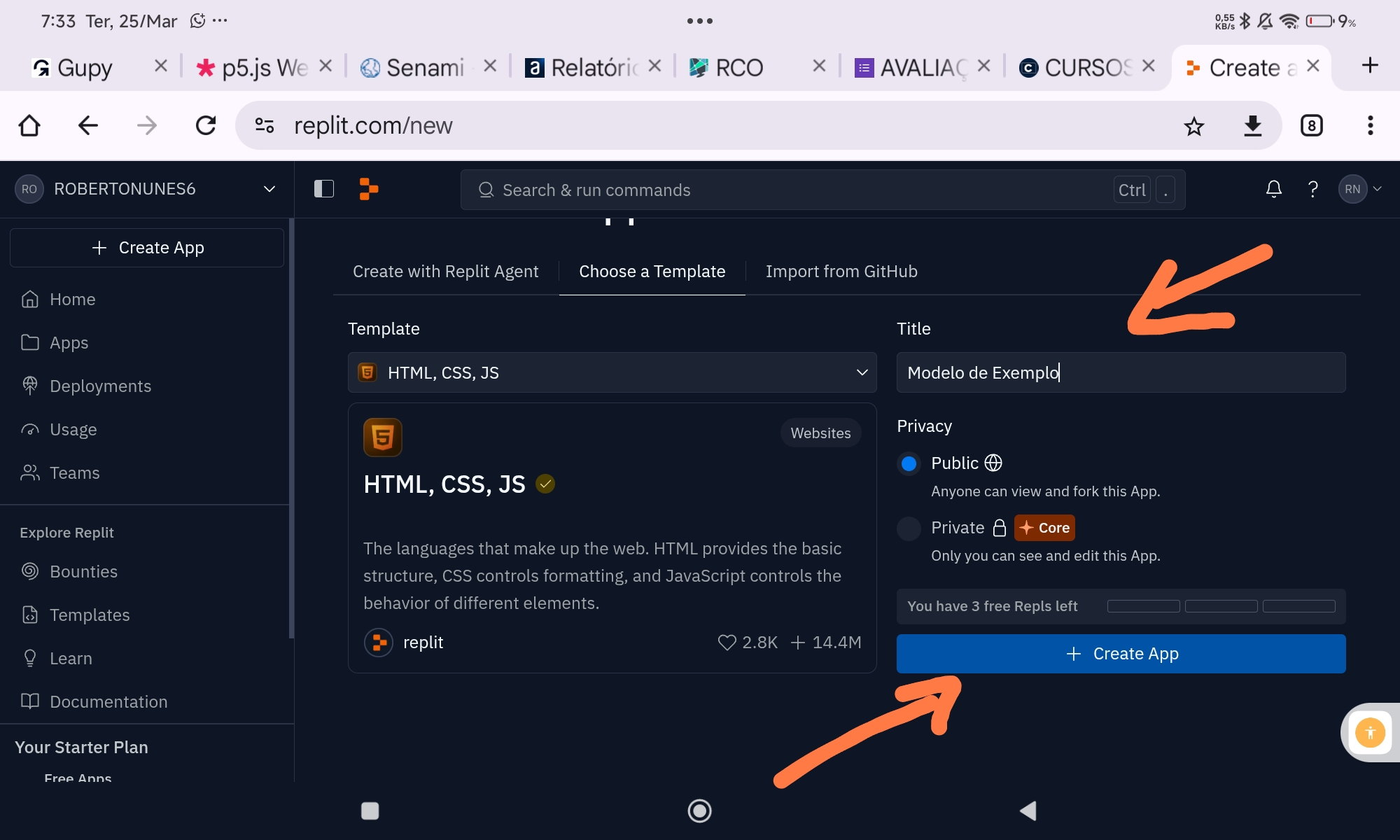Select the Private privacy option
Screen dimensions: 1400x840
coord(909,528)
